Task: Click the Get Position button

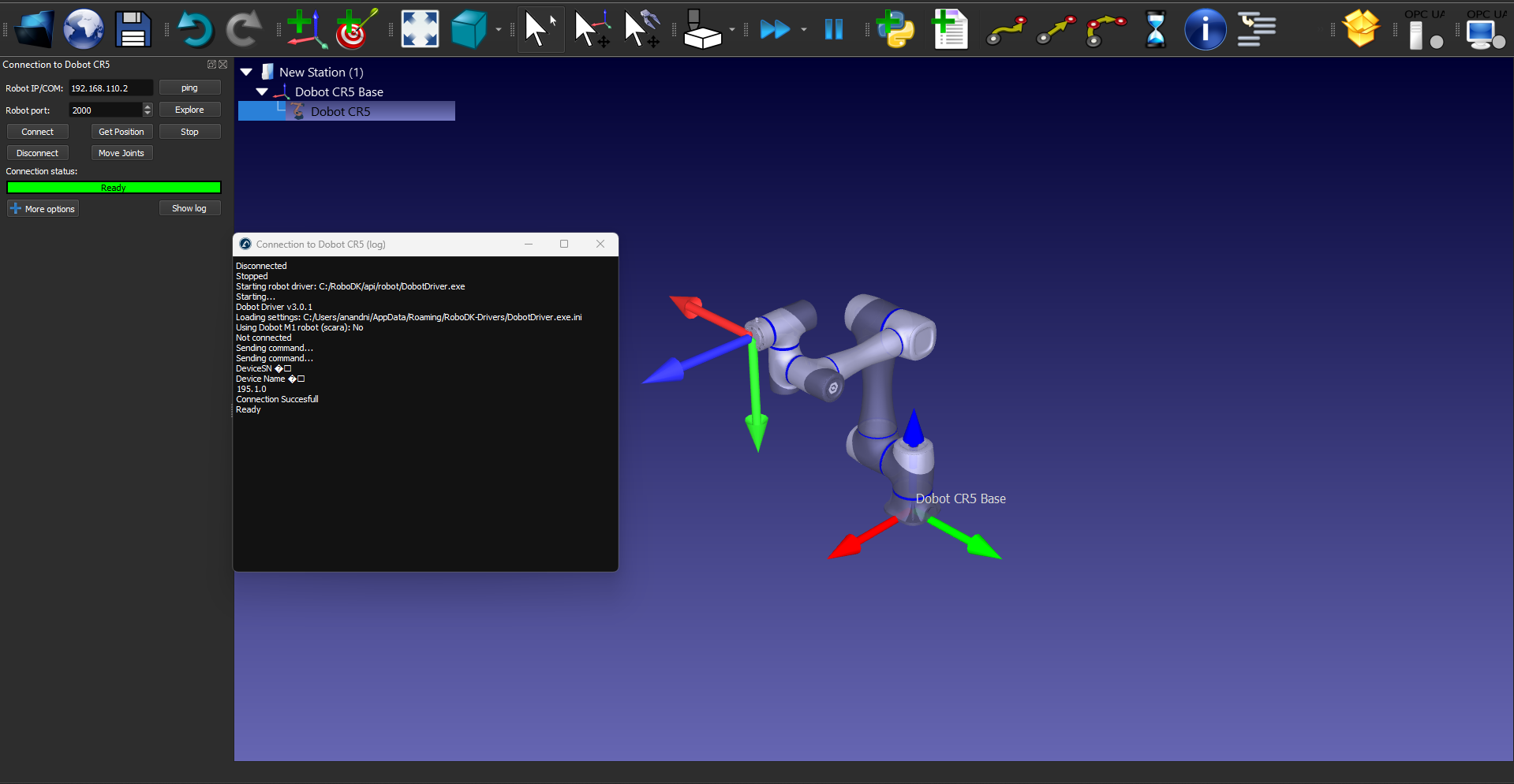Action: point(121,132)
